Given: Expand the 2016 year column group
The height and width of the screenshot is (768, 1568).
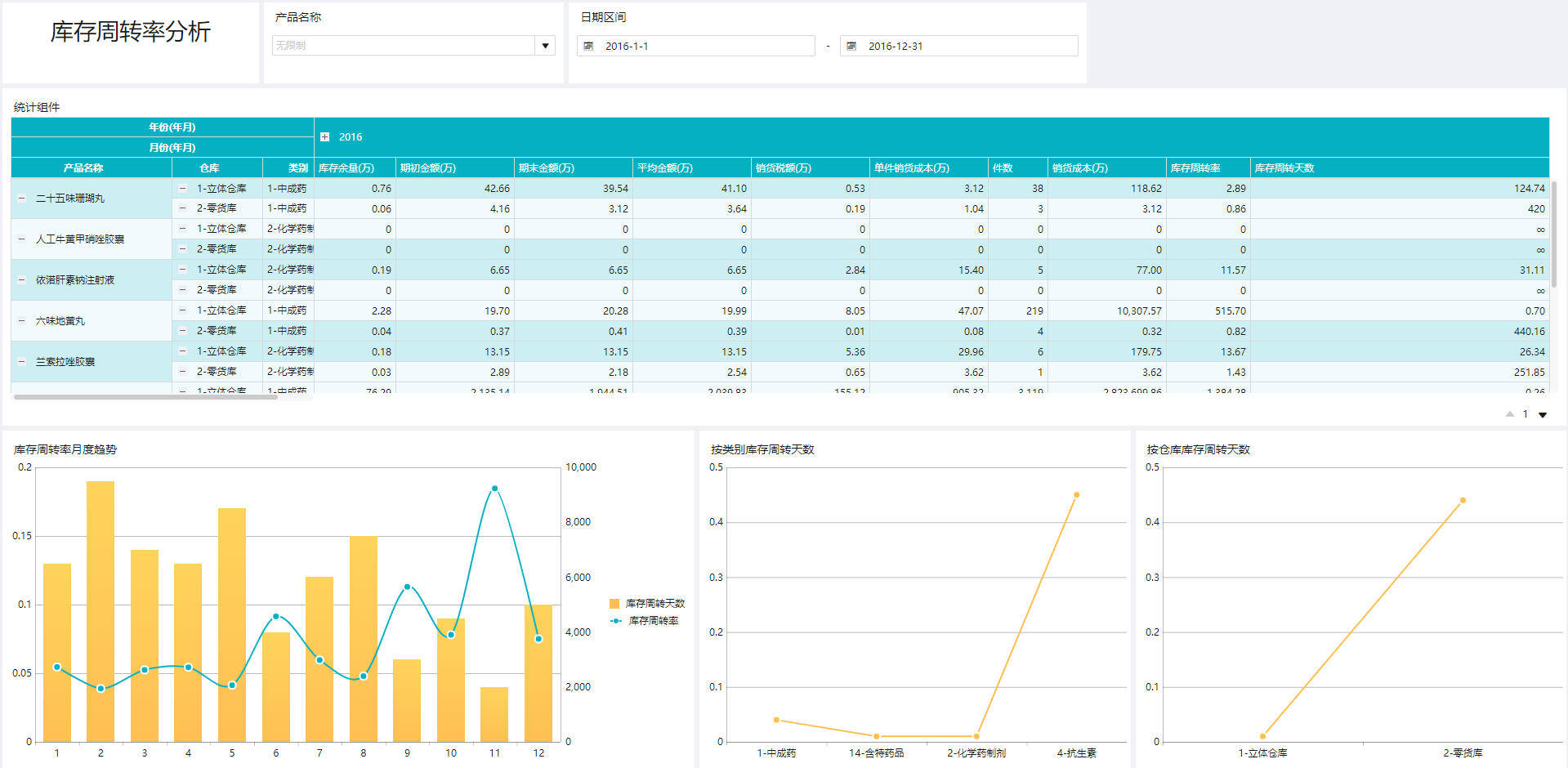Looking at the screenshot, I should coord(324,137).
